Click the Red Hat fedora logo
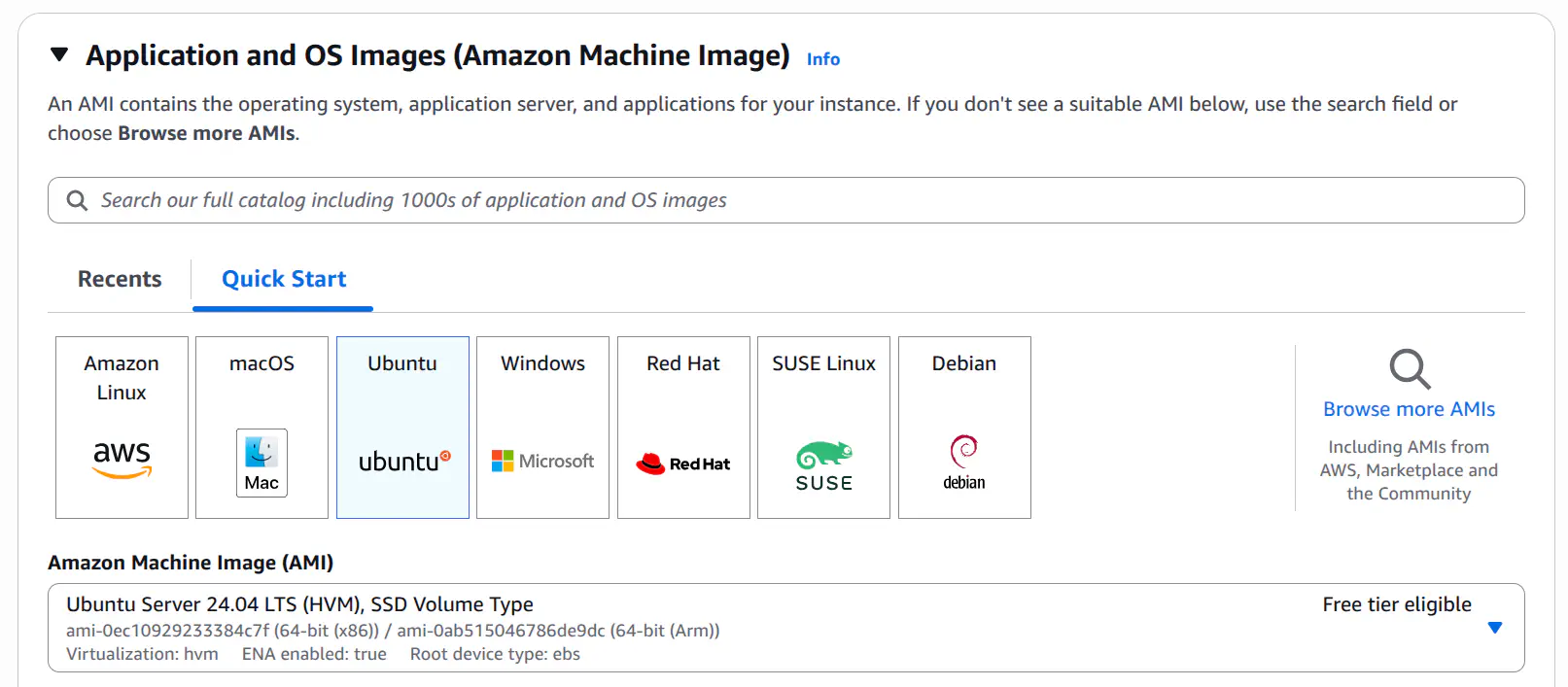 (x=682, y=464)
